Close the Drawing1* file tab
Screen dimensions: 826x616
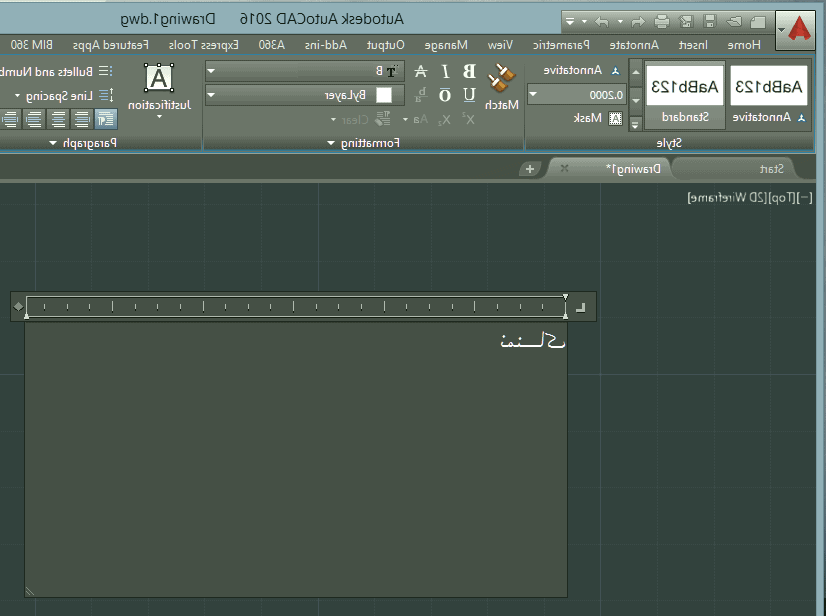pos(564,169)
